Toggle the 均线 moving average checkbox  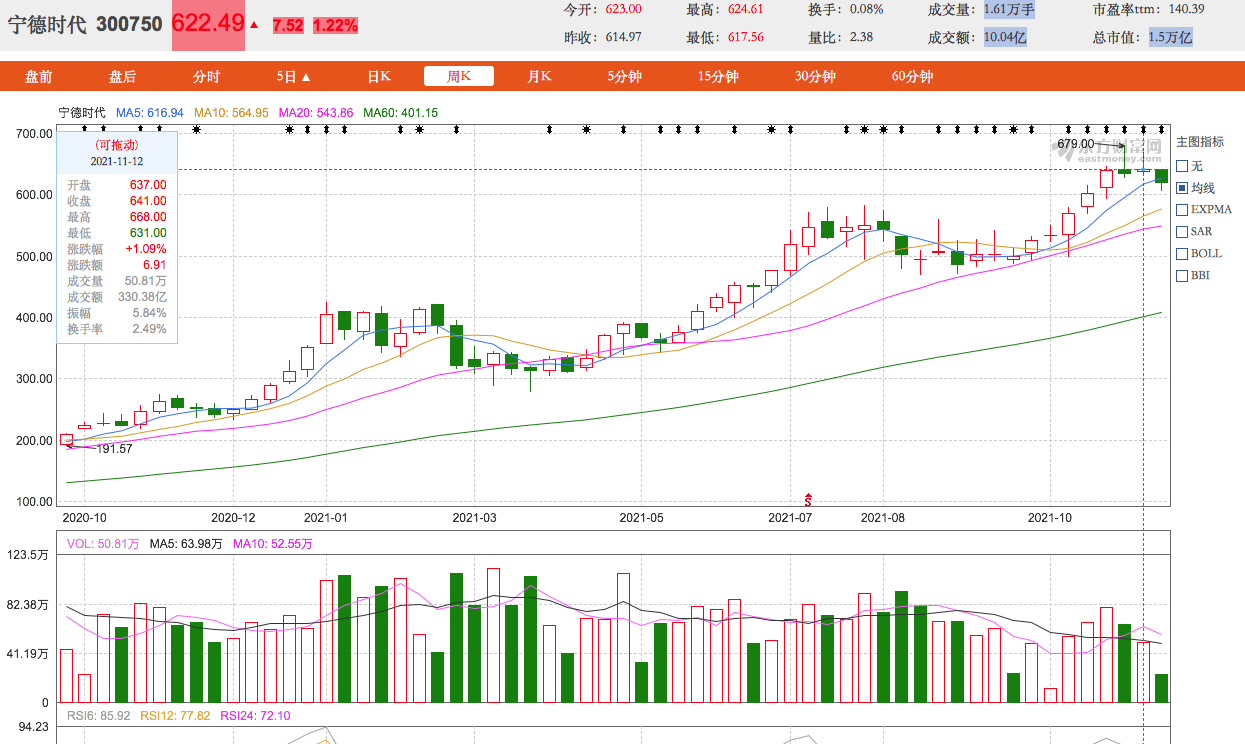1183,188
